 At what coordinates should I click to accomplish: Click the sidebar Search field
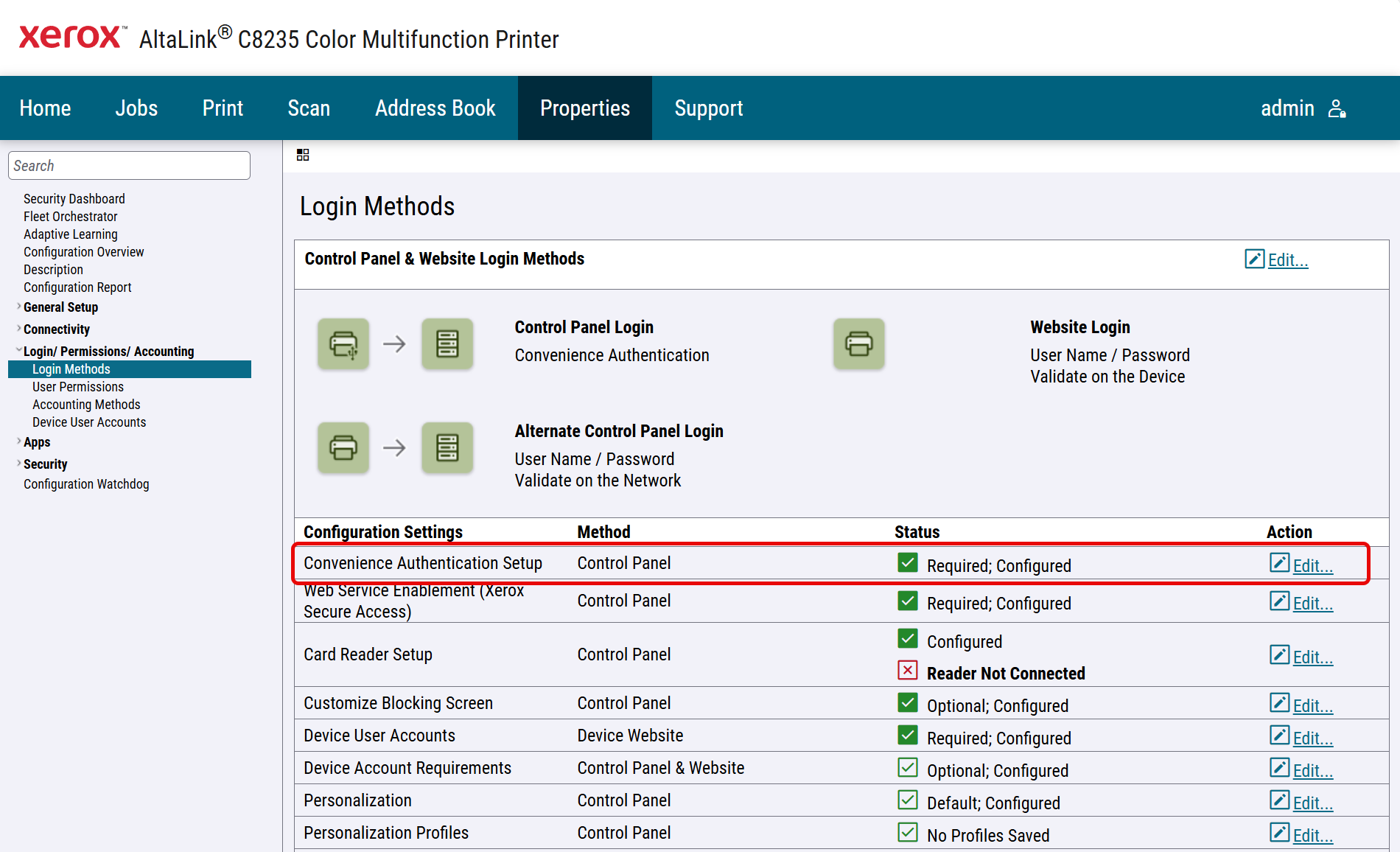pyautogui.click(x=129, y=166)
